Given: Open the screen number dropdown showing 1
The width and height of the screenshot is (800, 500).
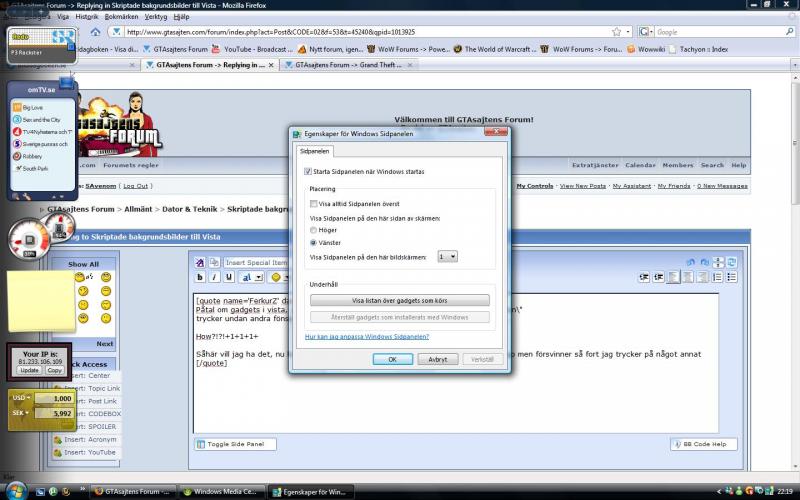Looking at the screenshot, I should click(x=448, y=257).
